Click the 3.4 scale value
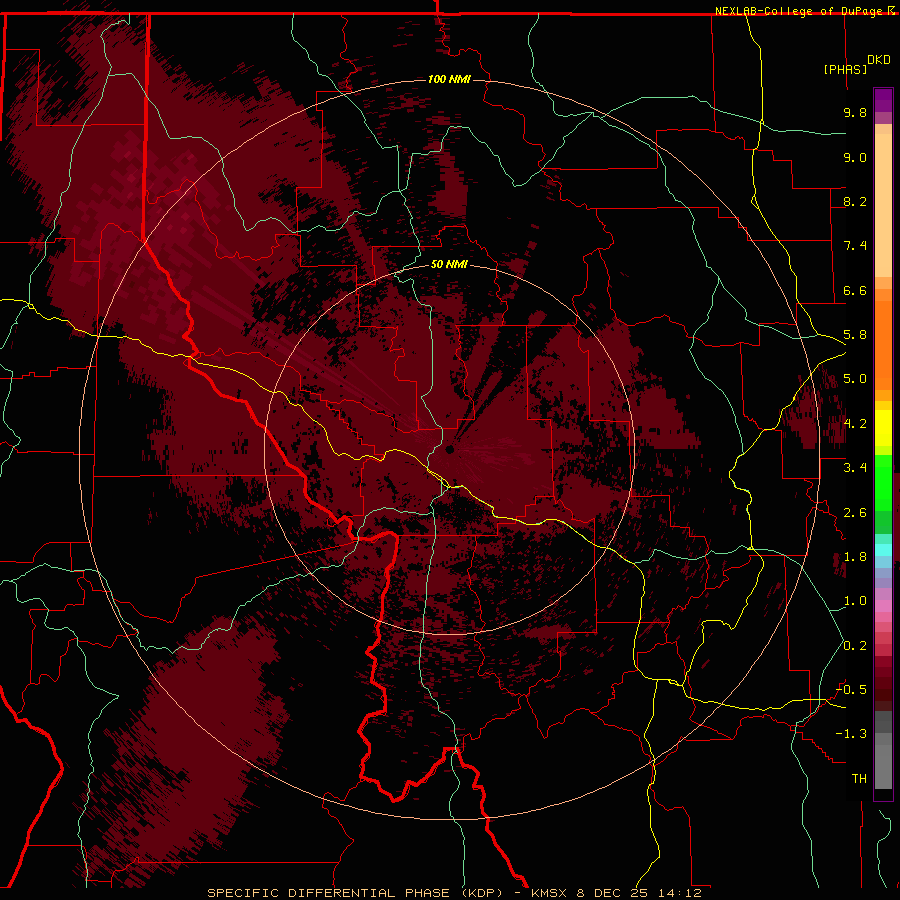The width and height of the screenshot is (900, 900). click(x=855, y=468)
